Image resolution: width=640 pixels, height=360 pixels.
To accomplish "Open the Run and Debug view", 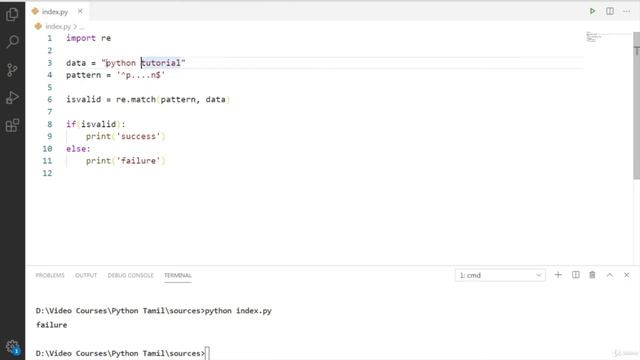I will point(12,98).
